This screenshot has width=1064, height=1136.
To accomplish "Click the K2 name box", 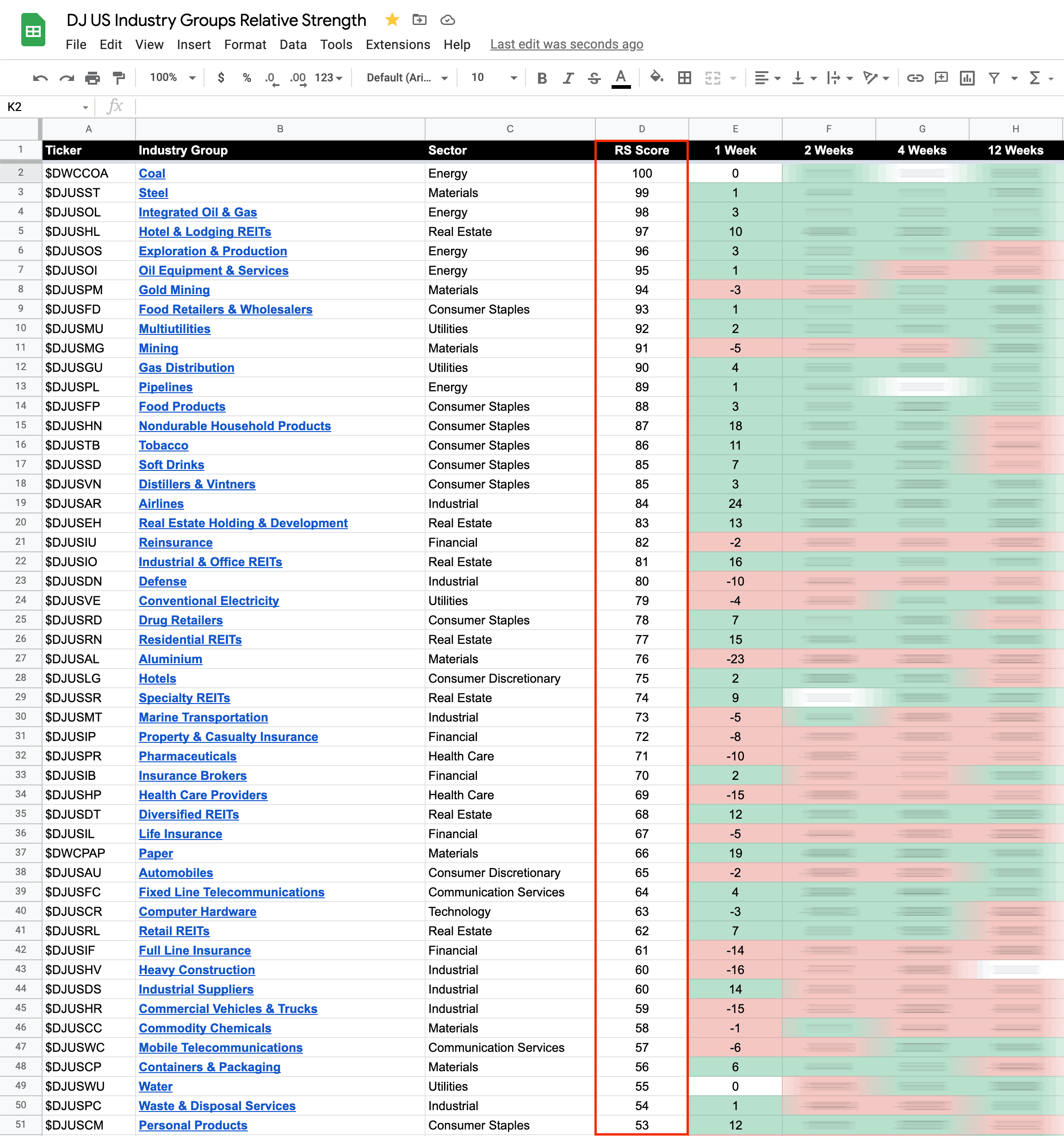I will click(x=48, y=107).
